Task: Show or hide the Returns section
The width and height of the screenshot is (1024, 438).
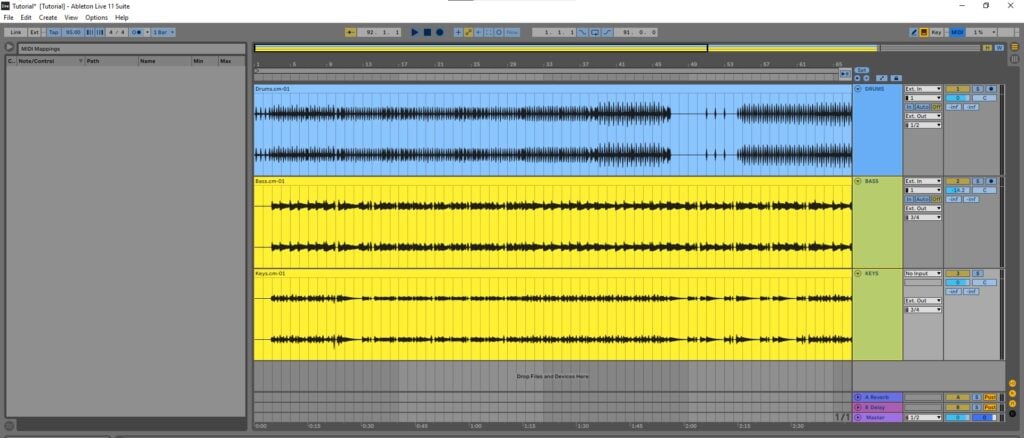Action: [1012, 393]
